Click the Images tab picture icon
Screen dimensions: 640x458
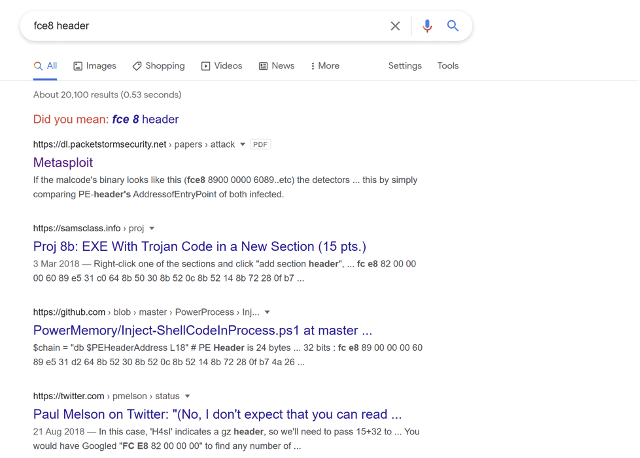(x=78, y=66)
